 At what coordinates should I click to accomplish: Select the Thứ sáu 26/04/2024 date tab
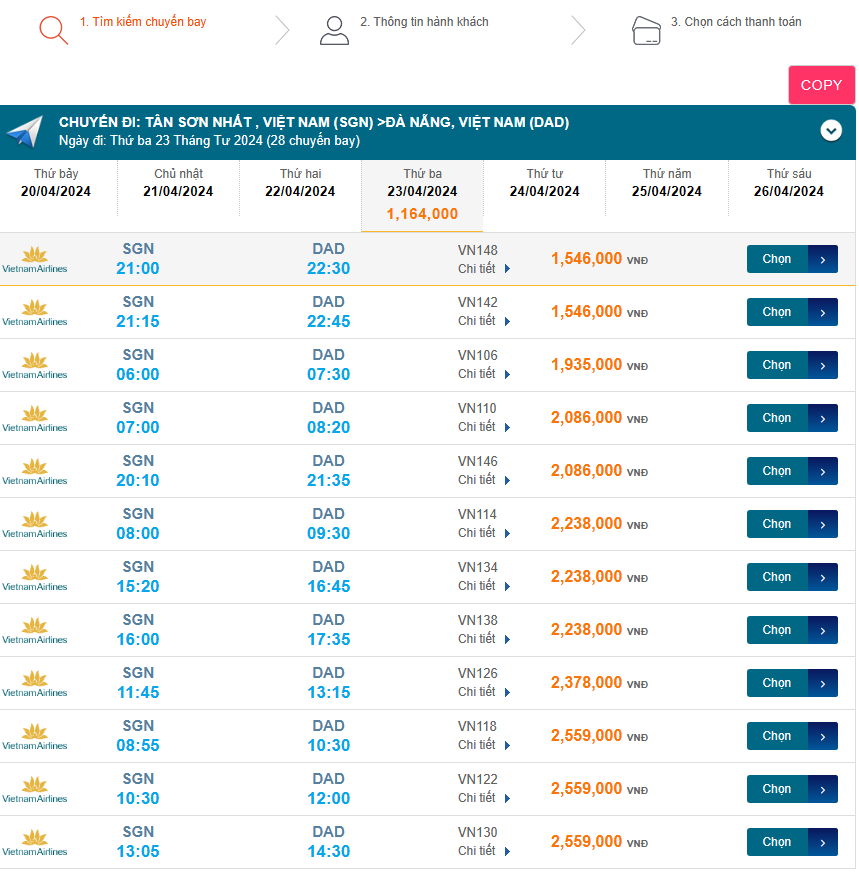pyautogui.click(x=790, y=183)
